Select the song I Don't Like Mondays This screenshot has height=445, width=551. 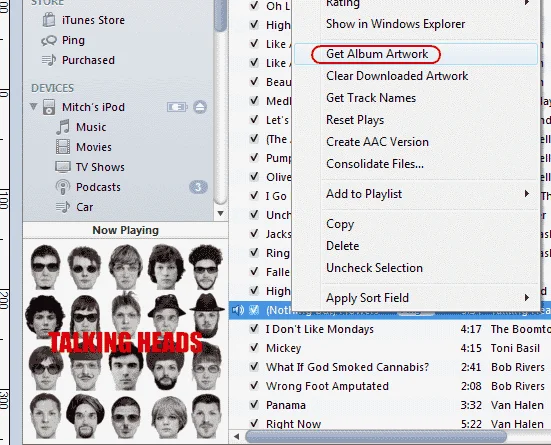(x=319, y=329)
